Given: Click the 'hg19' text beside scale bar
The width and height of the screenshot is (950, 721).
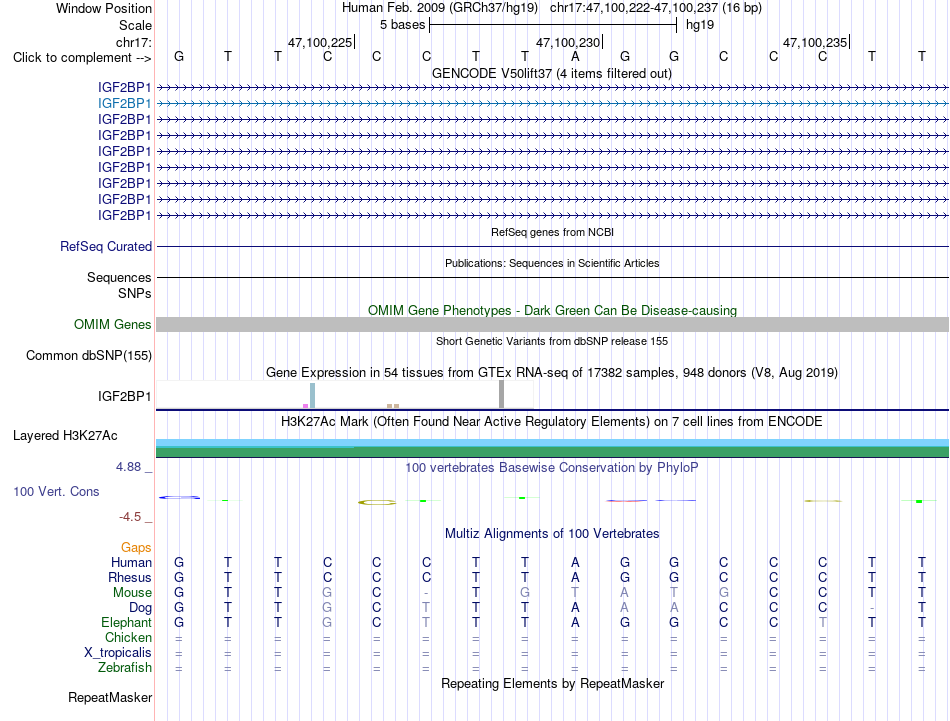Looking at the screenshot, I should 700,25.
